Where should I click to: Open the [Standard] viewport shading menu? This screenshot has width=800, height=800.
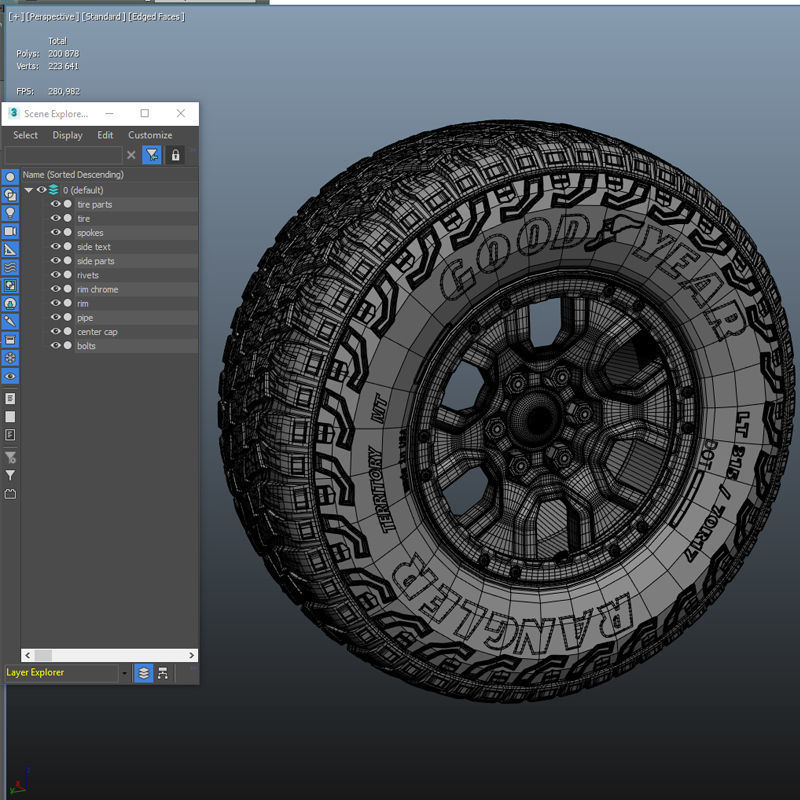(x=104, y=17)
